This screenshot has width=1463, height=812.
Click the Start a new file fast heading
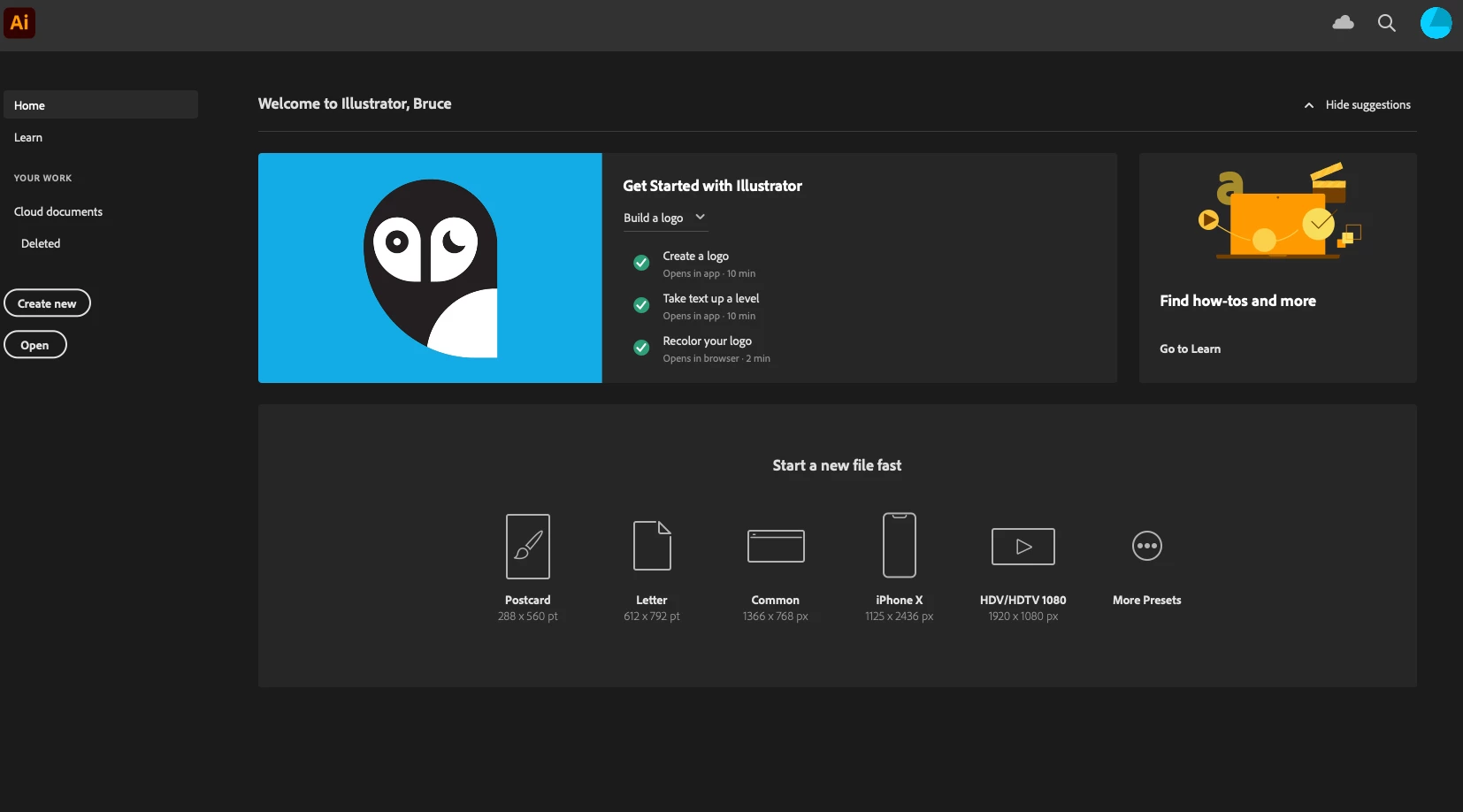[838, 465]
